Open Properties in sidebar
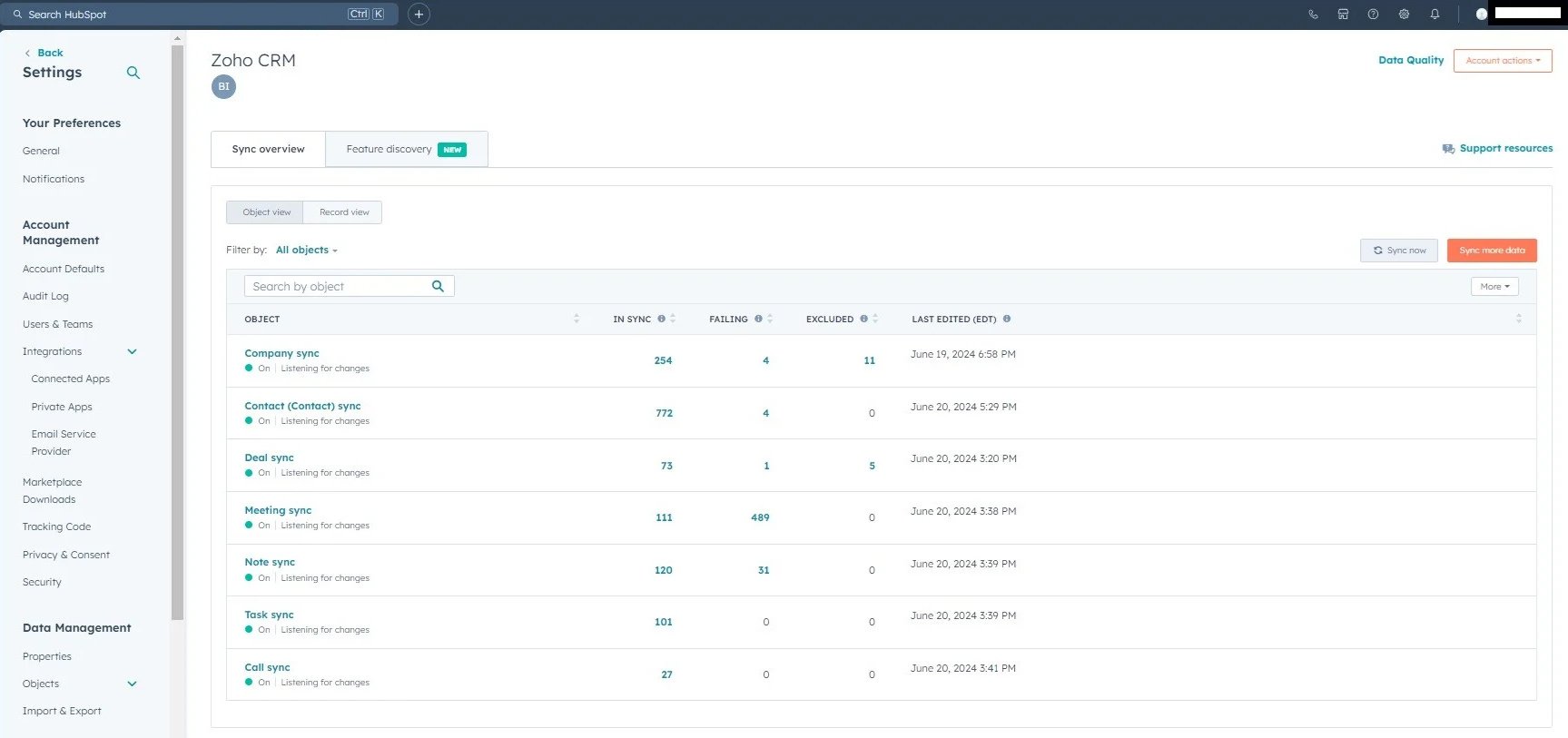 click(47, 657)
